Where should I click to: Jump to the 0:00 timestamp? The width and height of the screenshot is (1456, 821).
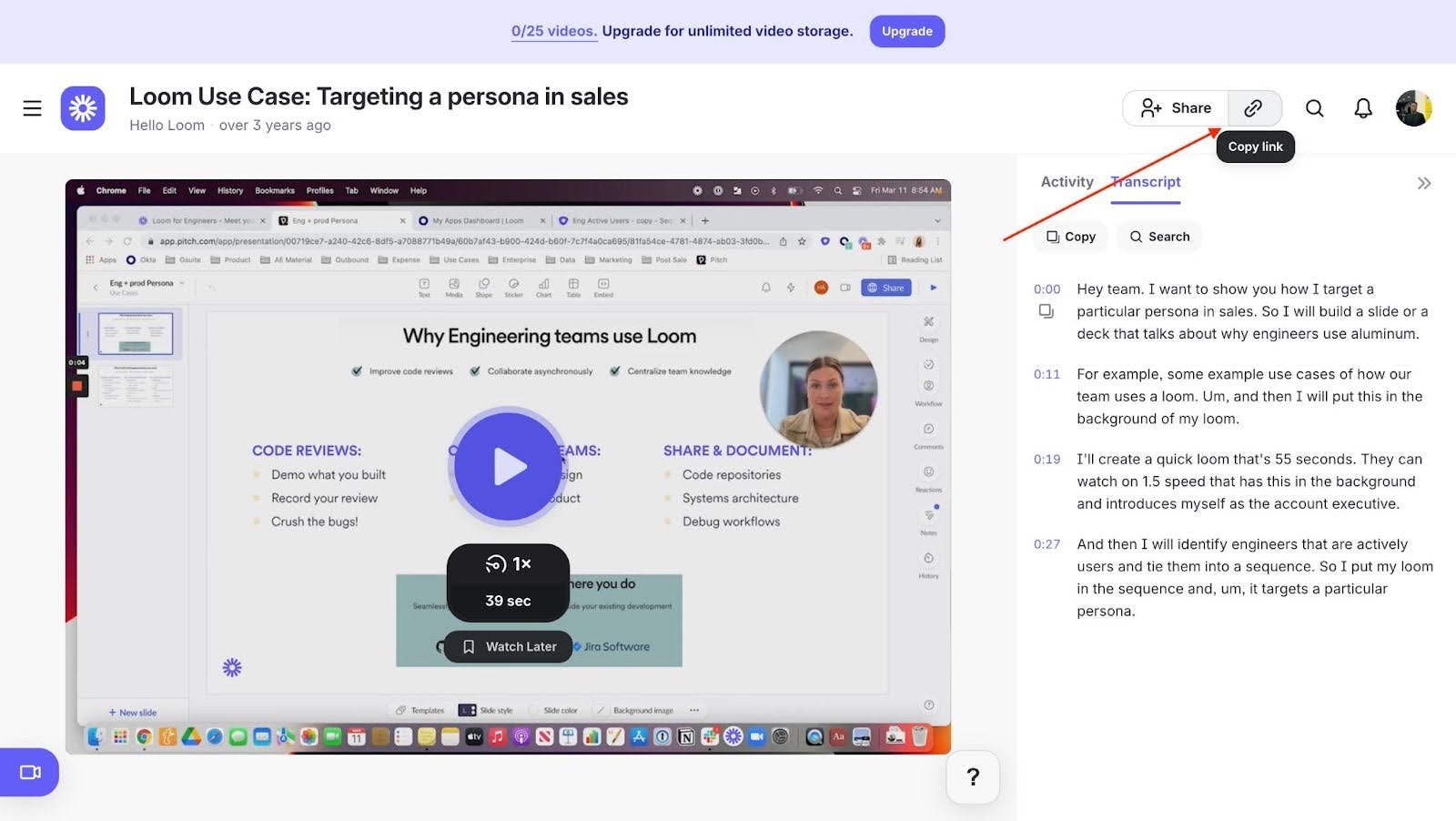pos(1047,289)
